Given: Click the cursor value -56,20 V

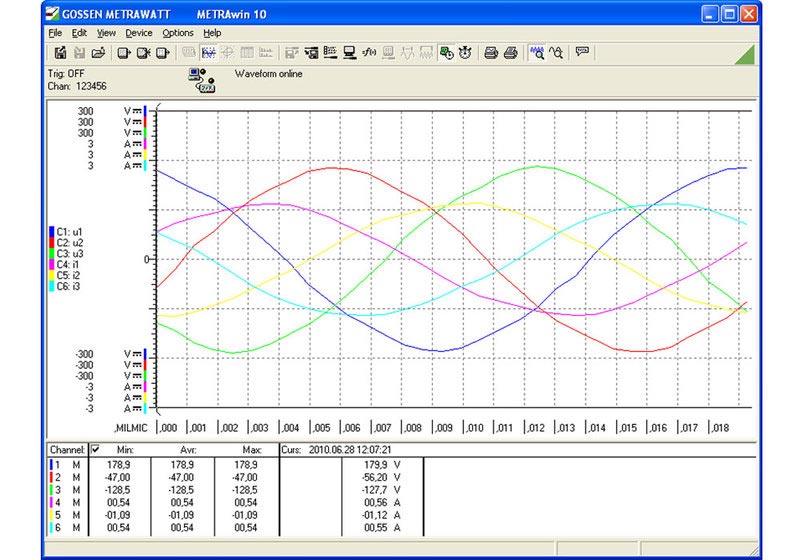Looking at the screenshot, I should [381, 477].
